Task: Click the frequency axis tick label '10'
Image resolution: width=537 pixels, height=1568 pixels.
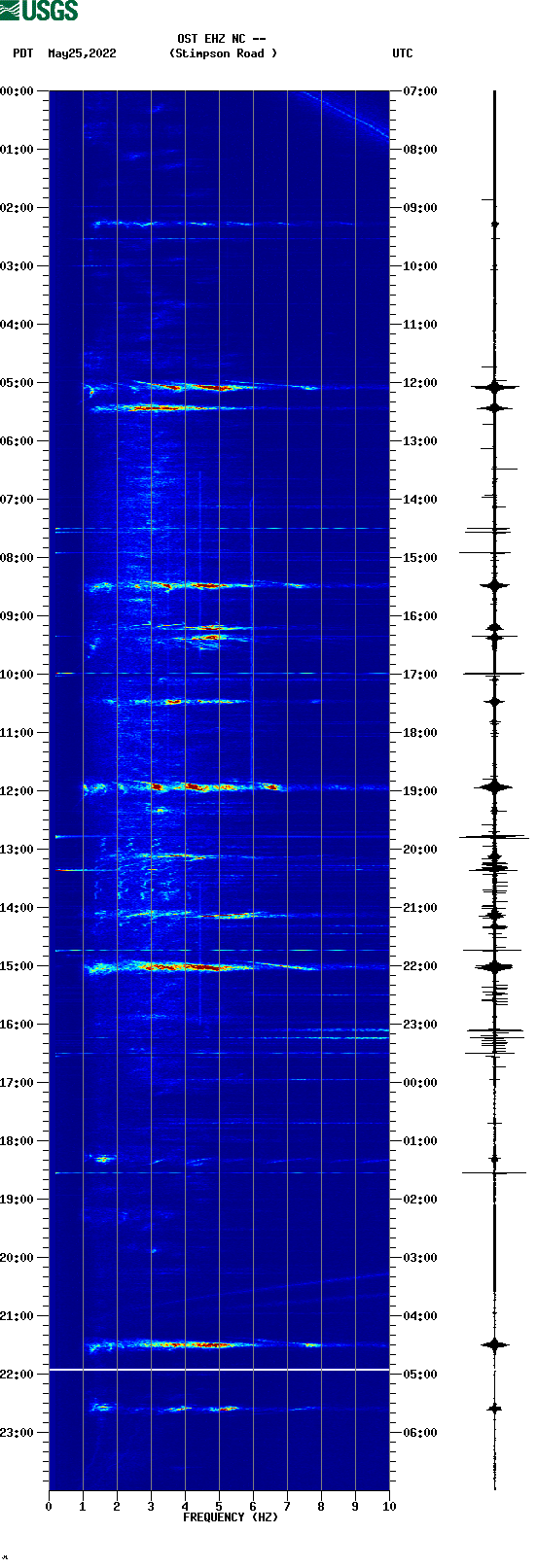Action: pyautogui.click(x=389, y=1507)
